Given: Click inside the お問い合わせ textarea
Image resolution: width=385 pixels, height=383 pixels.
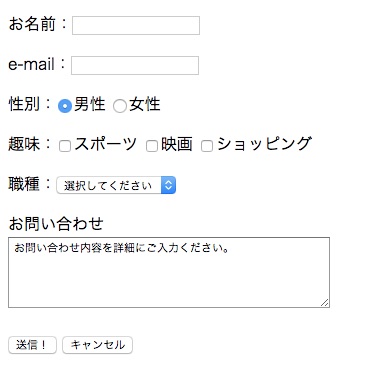Looking at the screenshot, I should (x=169, y=272).
